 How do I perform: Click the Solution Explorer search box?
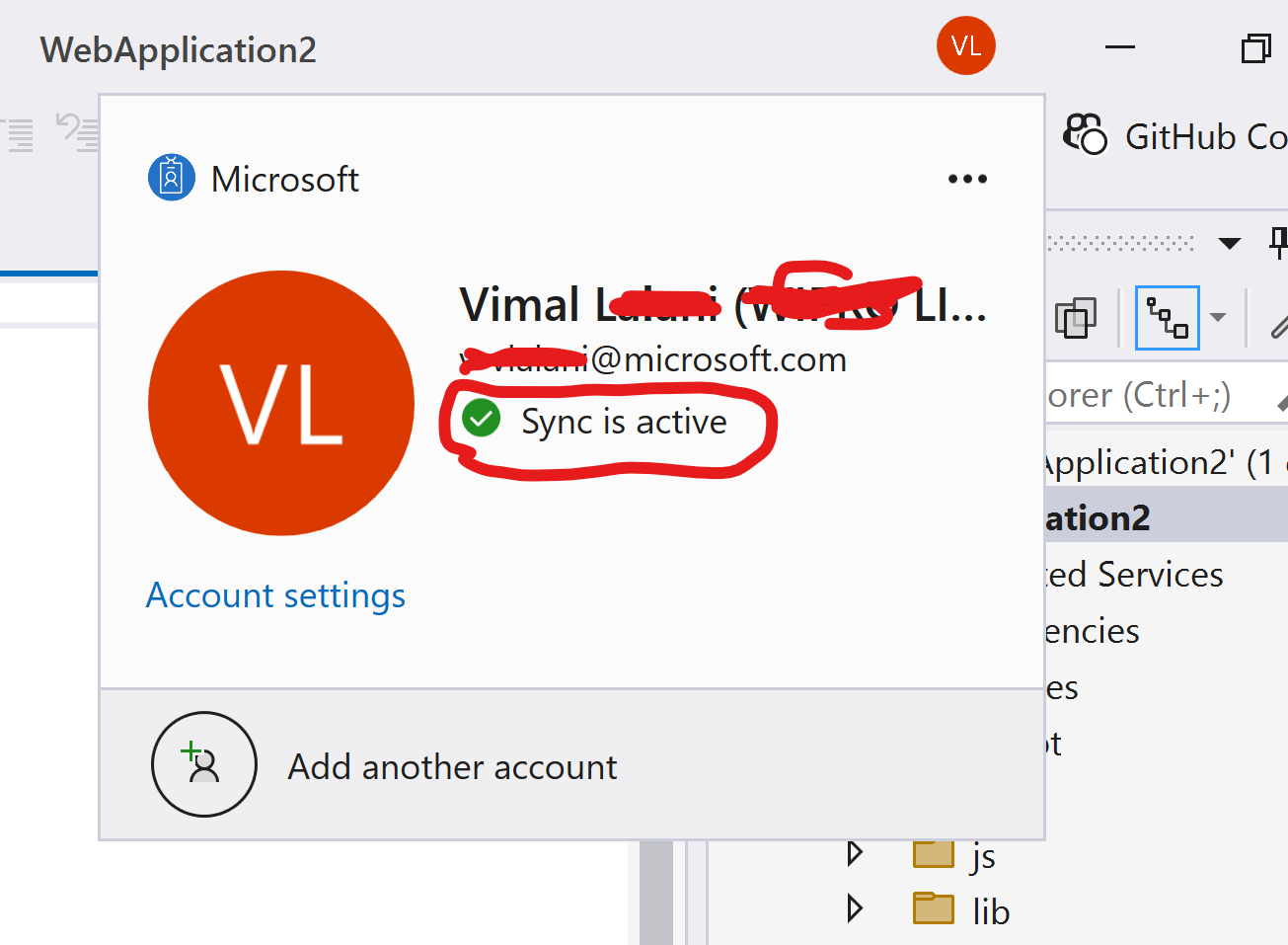tap(1167, 395)
